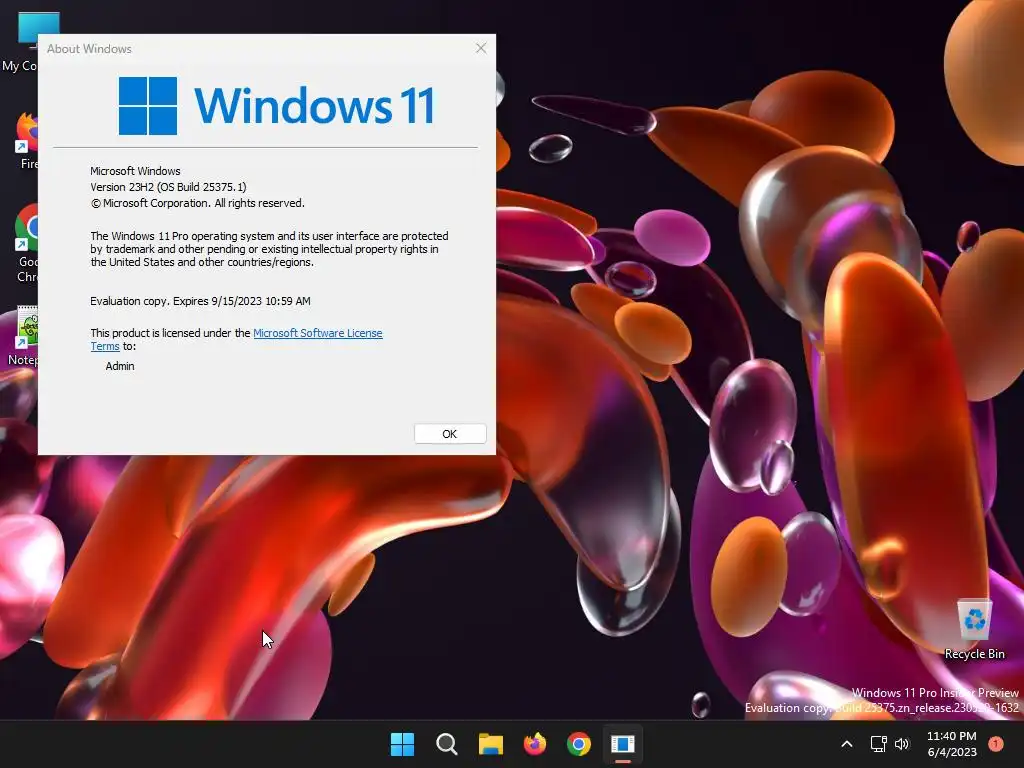
Task: Click the "Admin" licensee name
Action: click(120, 366)
